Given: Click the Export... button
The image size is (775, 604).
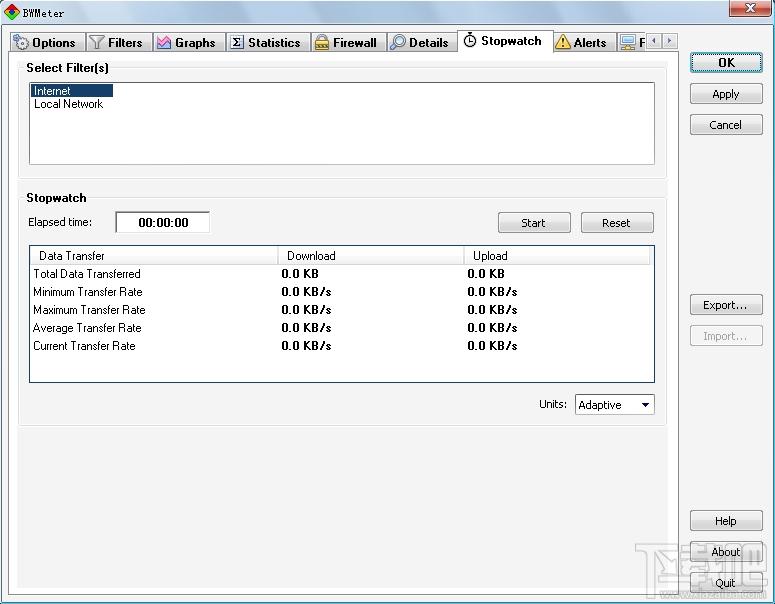Looking at the screenshot, I should coord(726,305).
